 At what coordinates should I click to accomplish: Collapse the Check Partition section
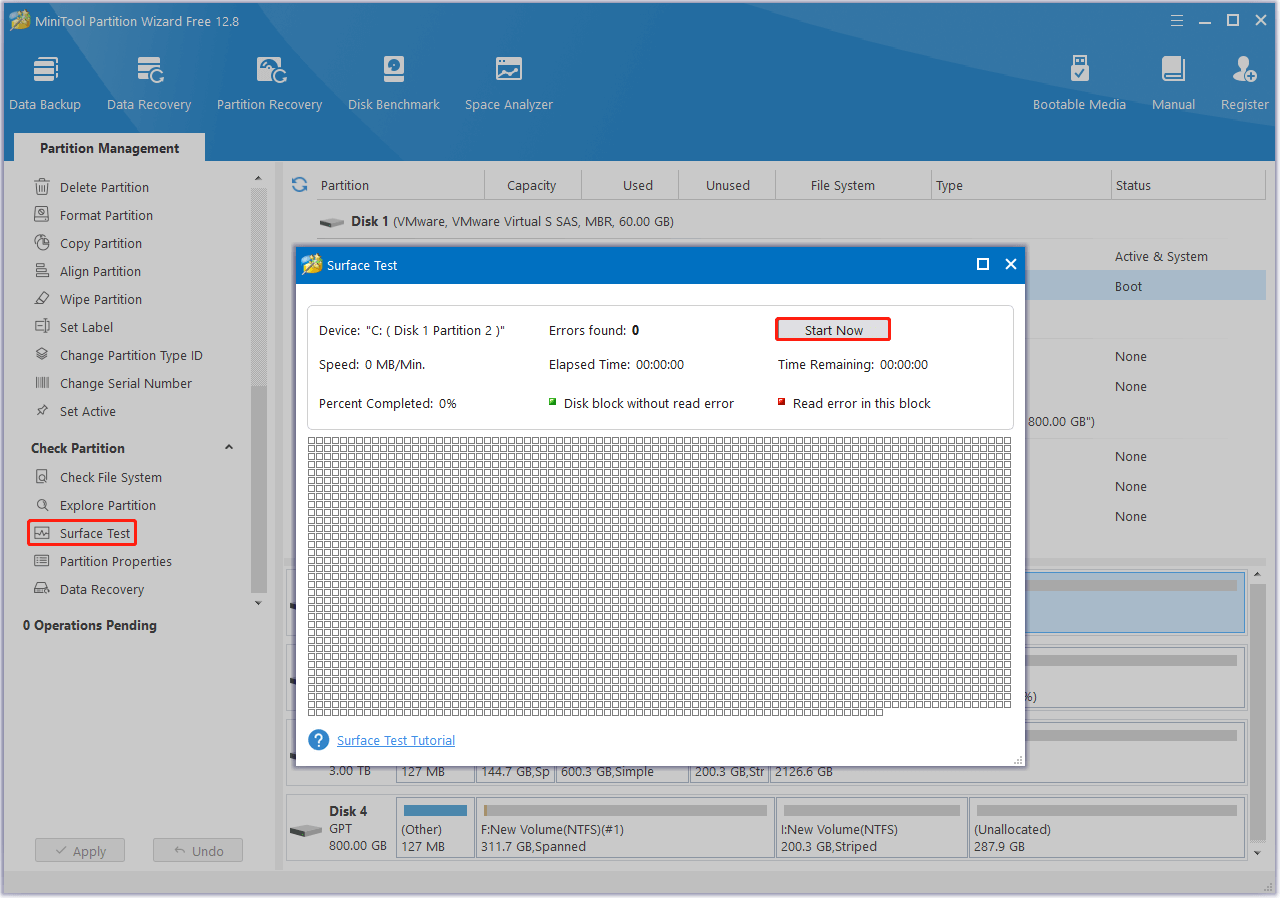pyautogui.click(x=229, y=448)
